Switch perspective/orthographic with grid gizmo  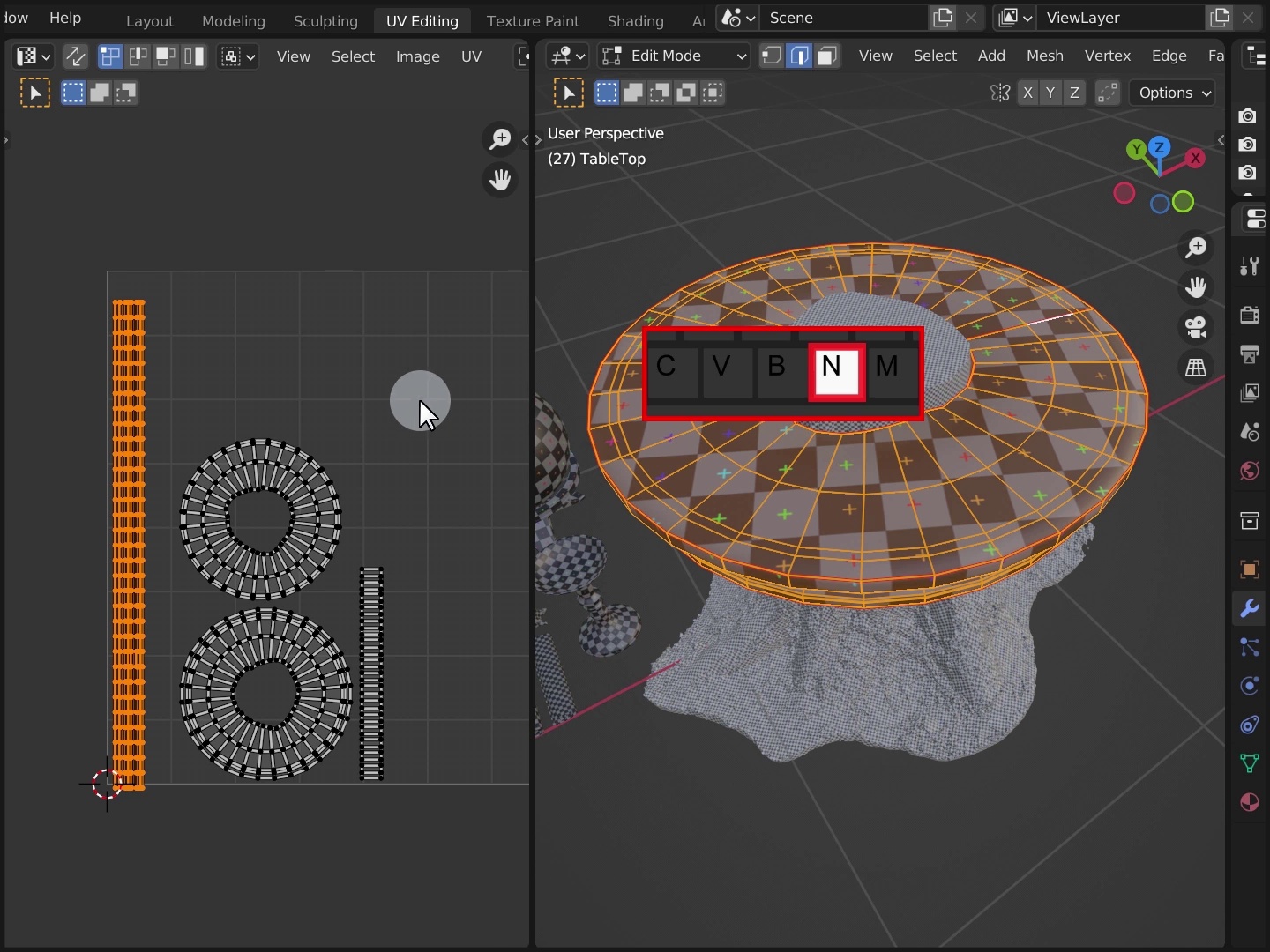(1197, 368)
